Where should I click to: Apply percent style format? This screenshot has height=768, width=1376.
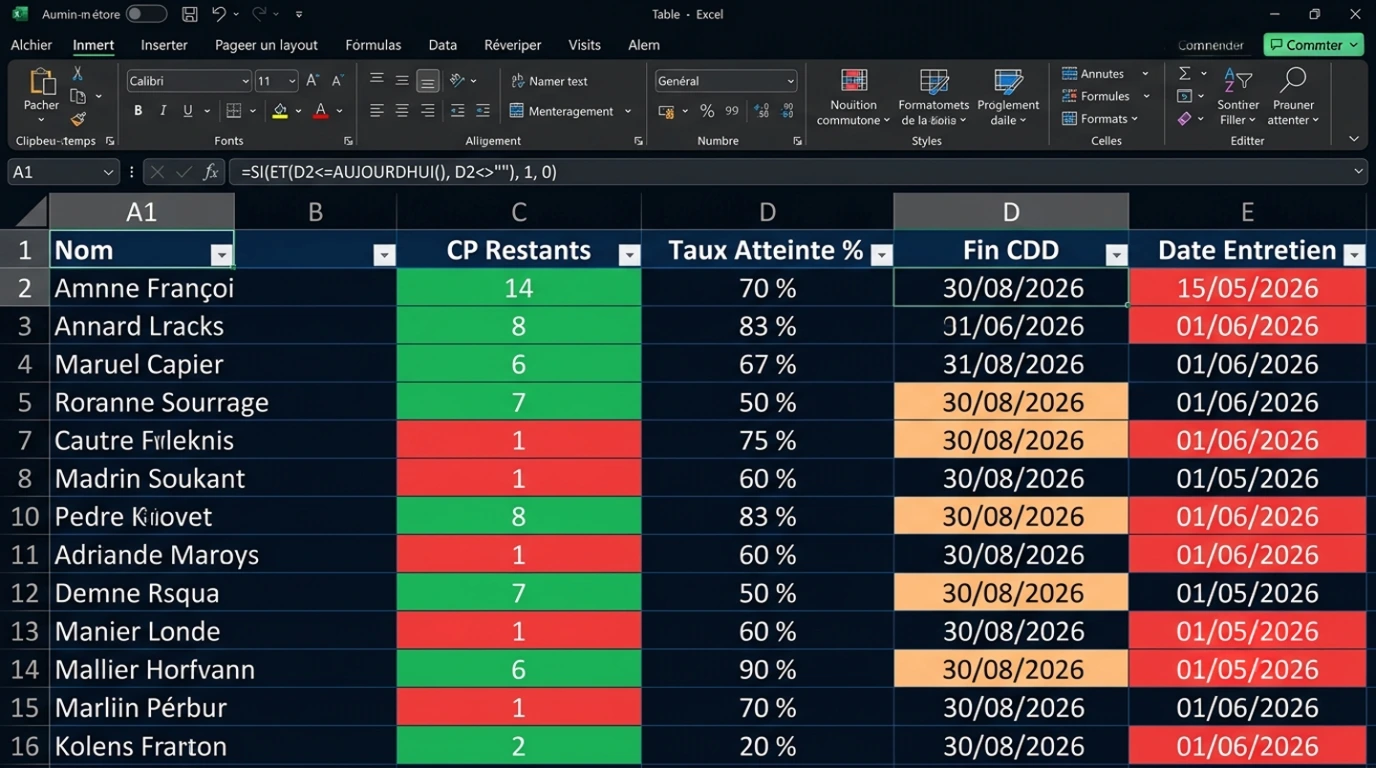[707, 111]
